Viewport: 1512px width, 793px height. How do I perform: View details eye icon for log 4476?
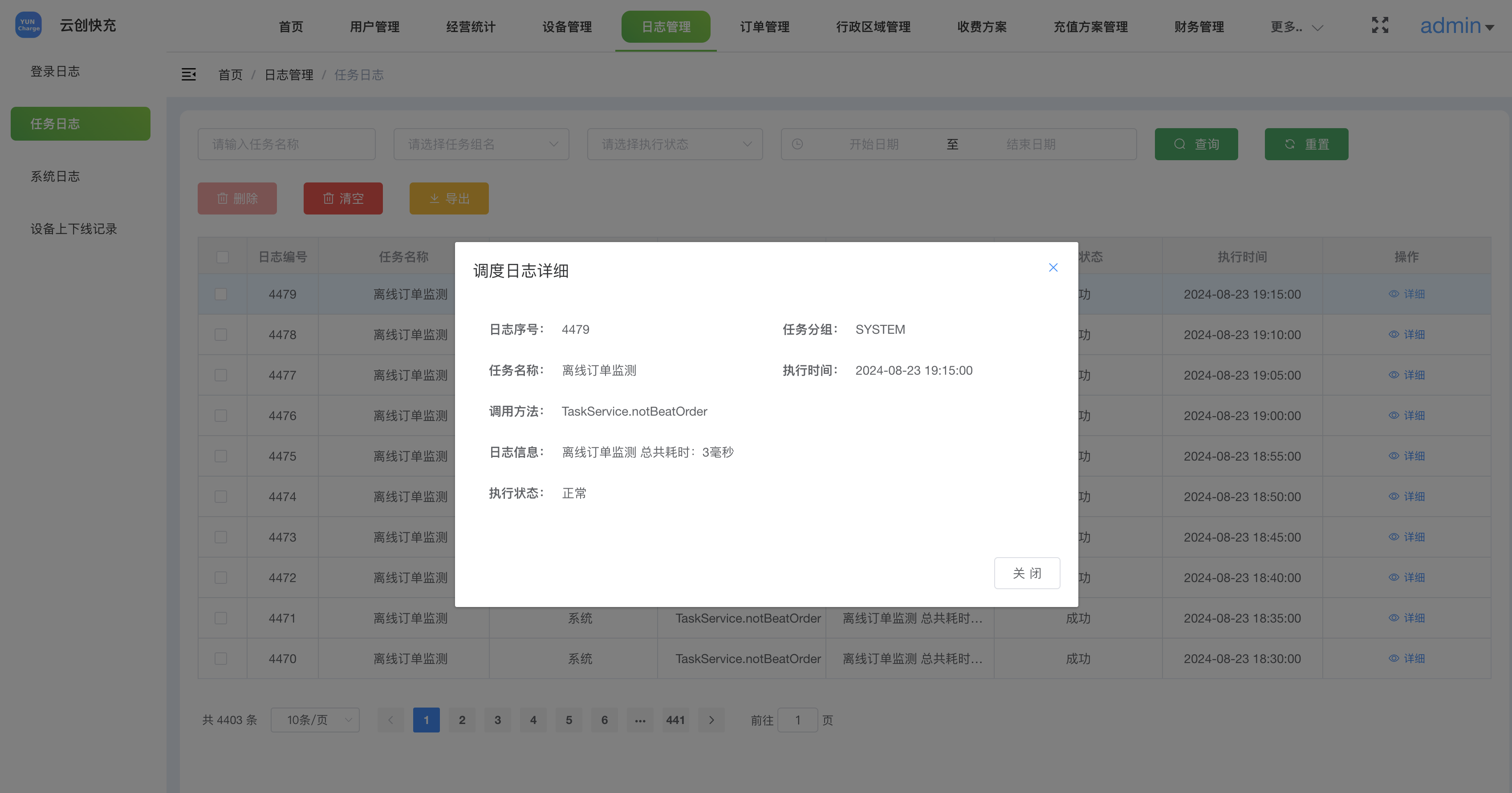[1394, 415]
